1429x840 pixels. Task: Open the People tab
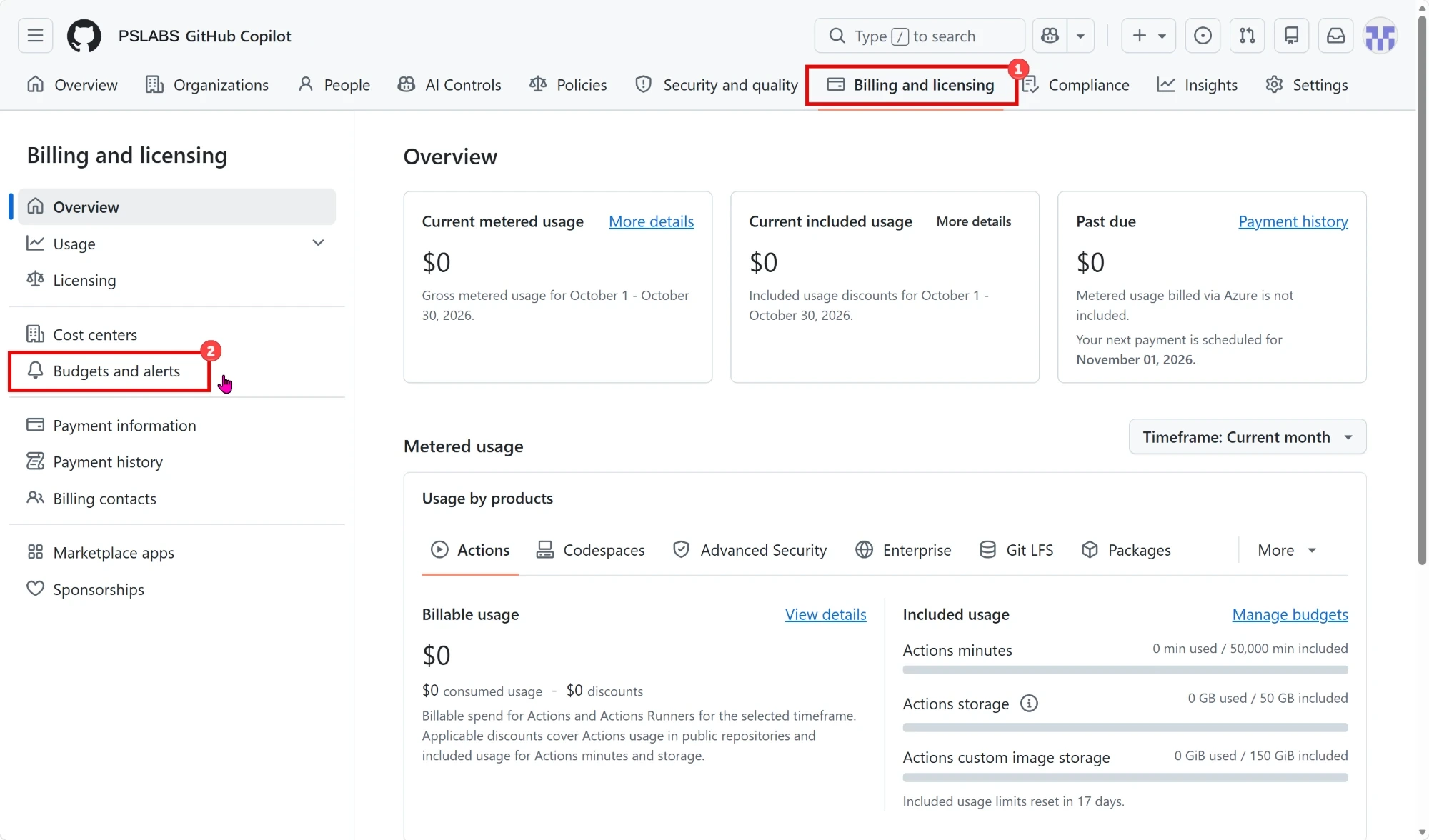[x=334, y=84]
